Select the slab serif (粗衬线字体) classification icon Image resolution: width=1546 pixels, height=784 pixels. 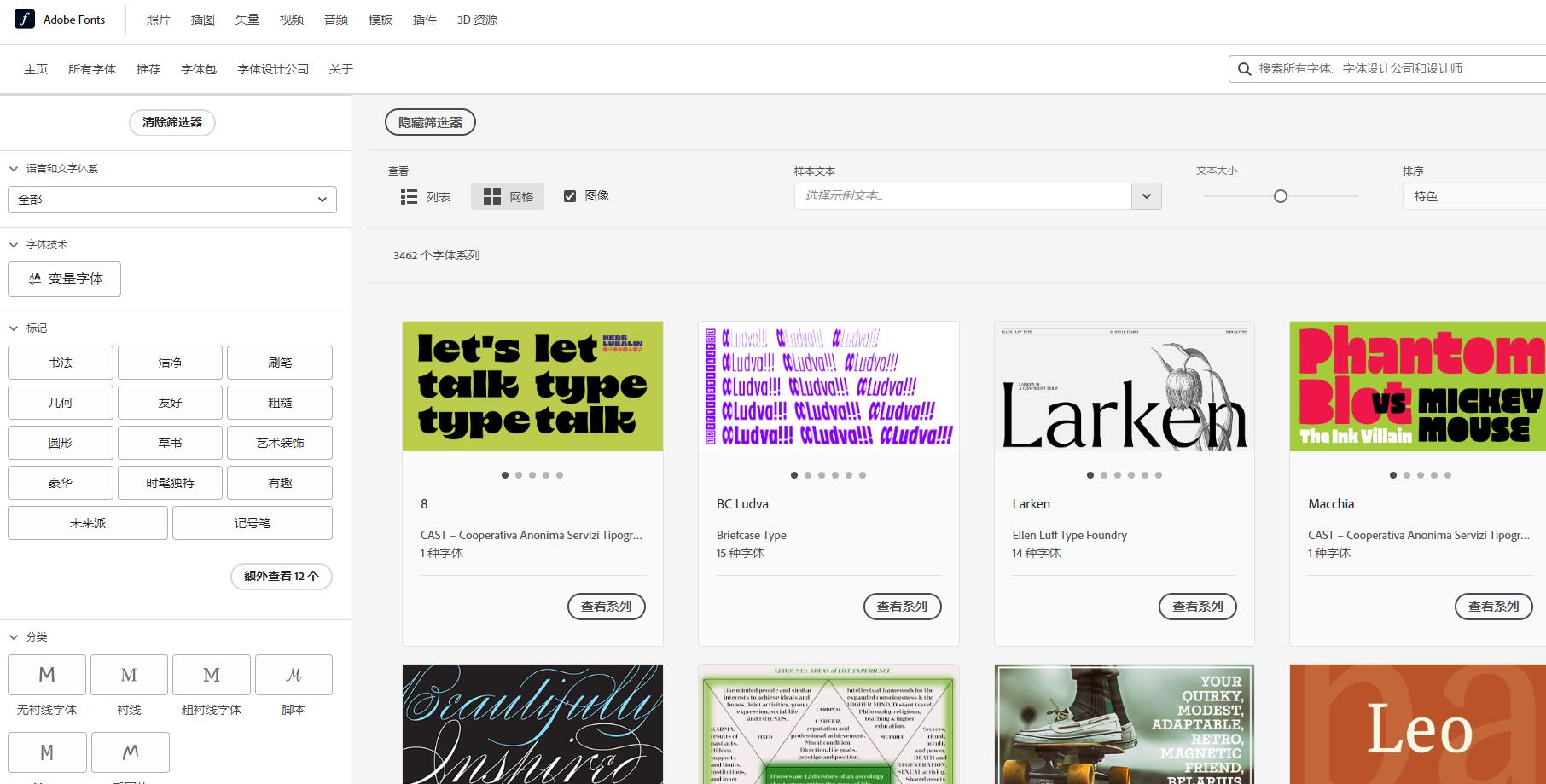pos(212,675)
